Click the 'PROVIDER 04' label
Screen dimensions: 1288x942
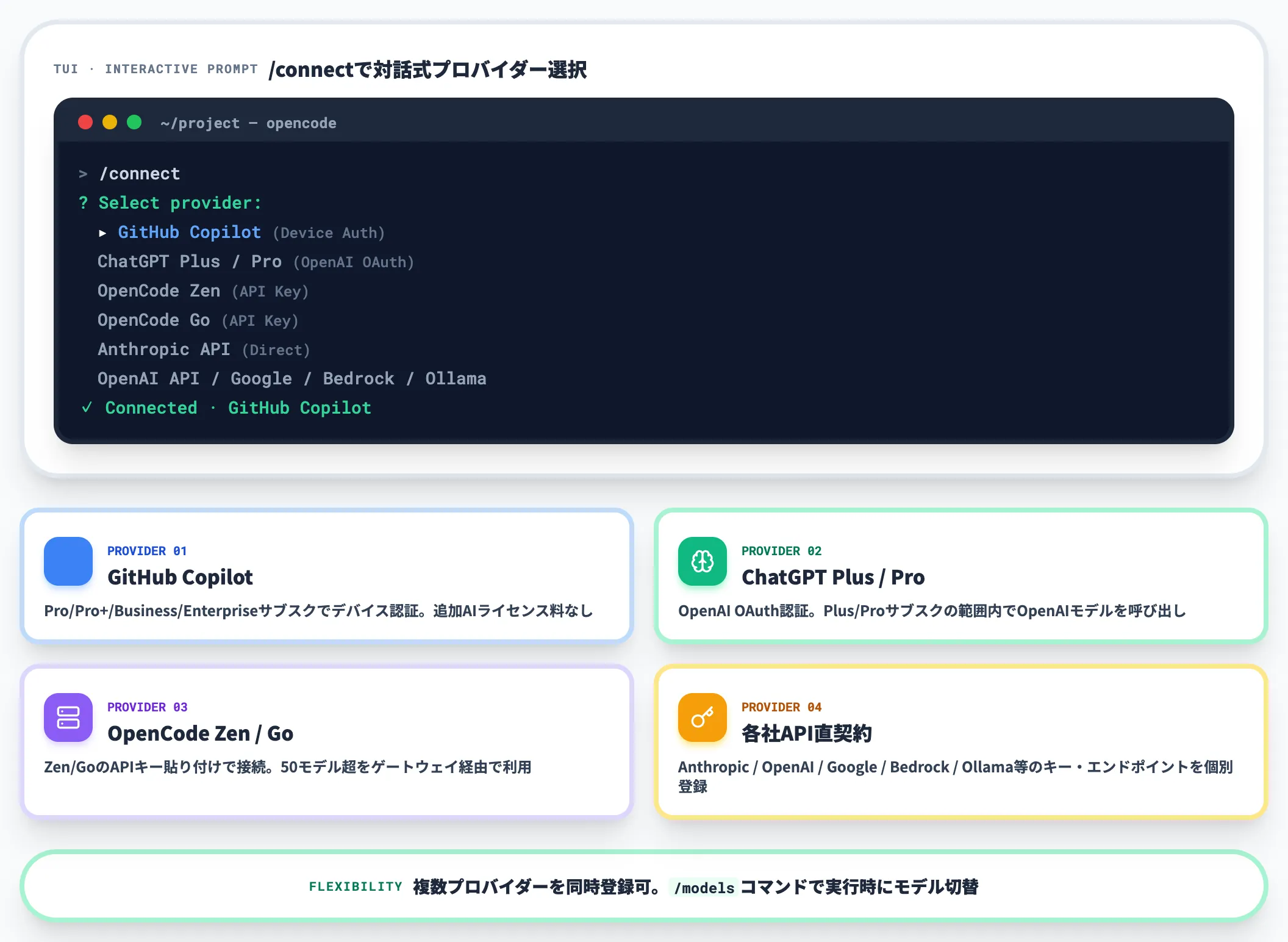click(x=781, y=707)
